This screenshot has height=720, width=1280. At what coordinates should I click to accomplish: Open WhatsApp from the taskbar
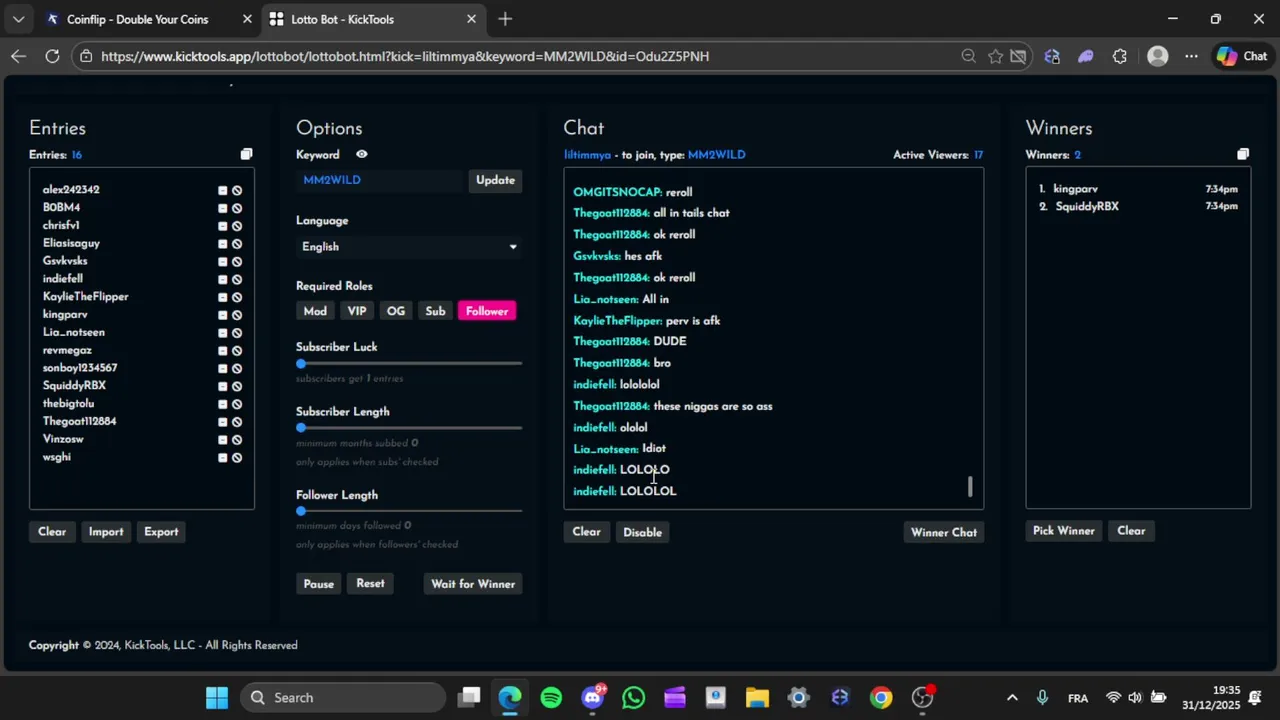[633, 698]
